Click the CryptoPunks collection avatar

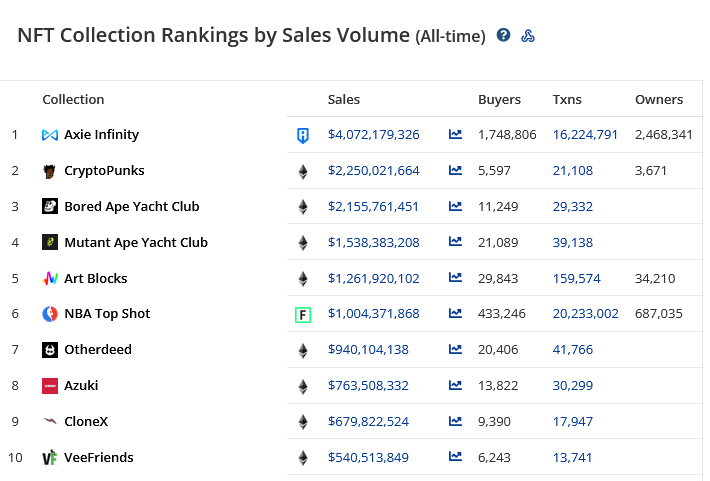pos(49,171)
